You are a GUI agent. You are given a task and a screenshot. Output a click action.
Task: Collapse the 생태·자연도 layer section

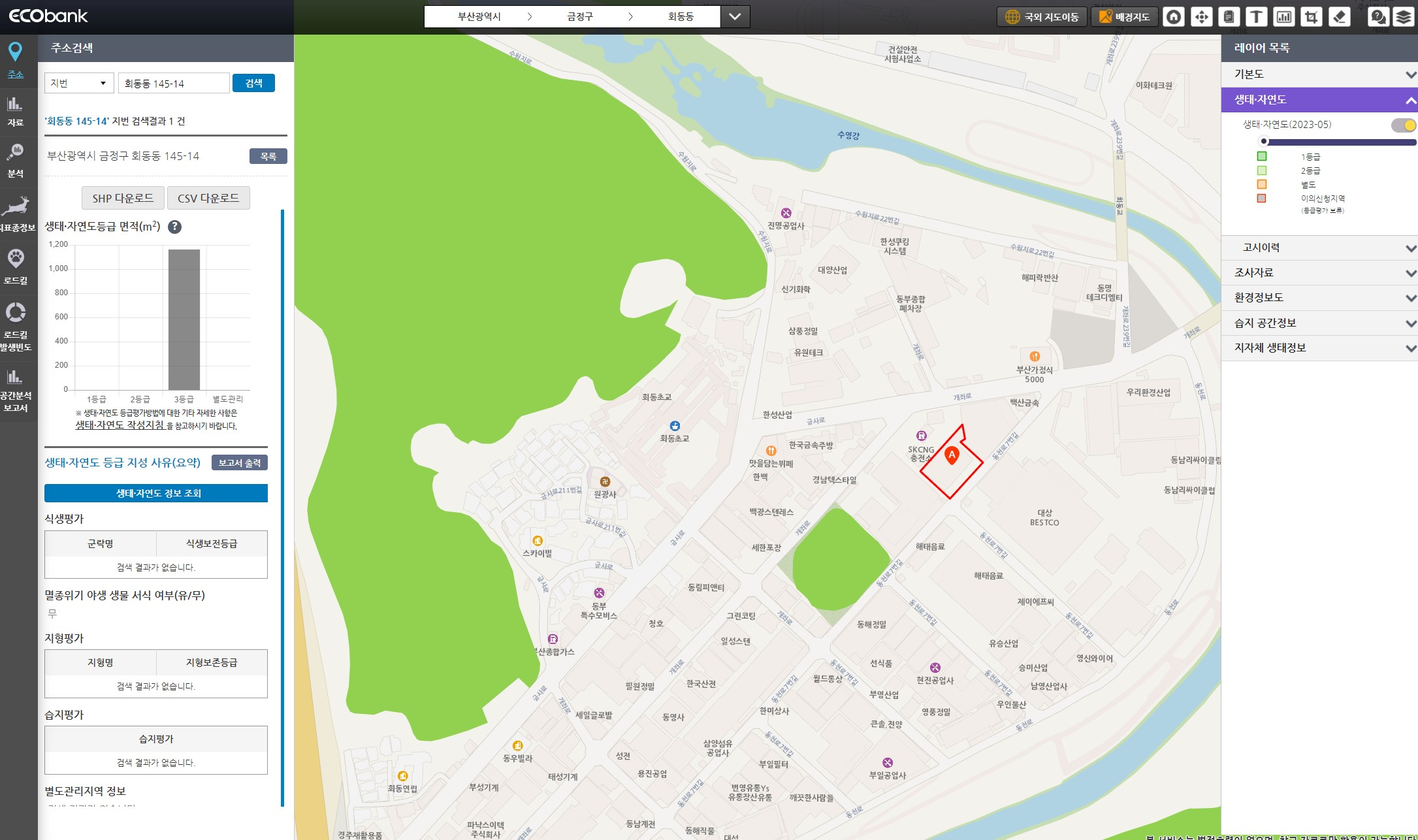pos(1410,100)
